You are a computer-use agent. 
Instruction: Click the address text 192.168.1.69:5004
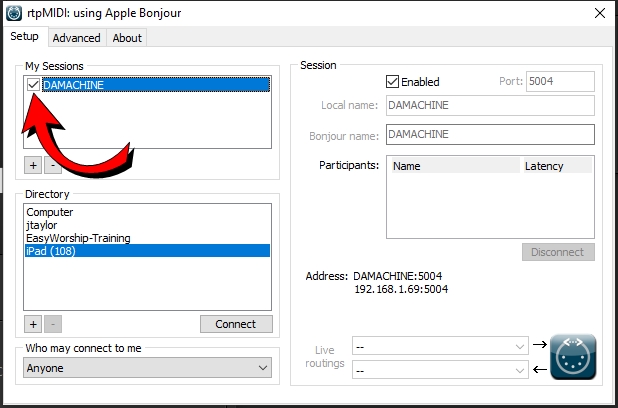tap(401, 289)
